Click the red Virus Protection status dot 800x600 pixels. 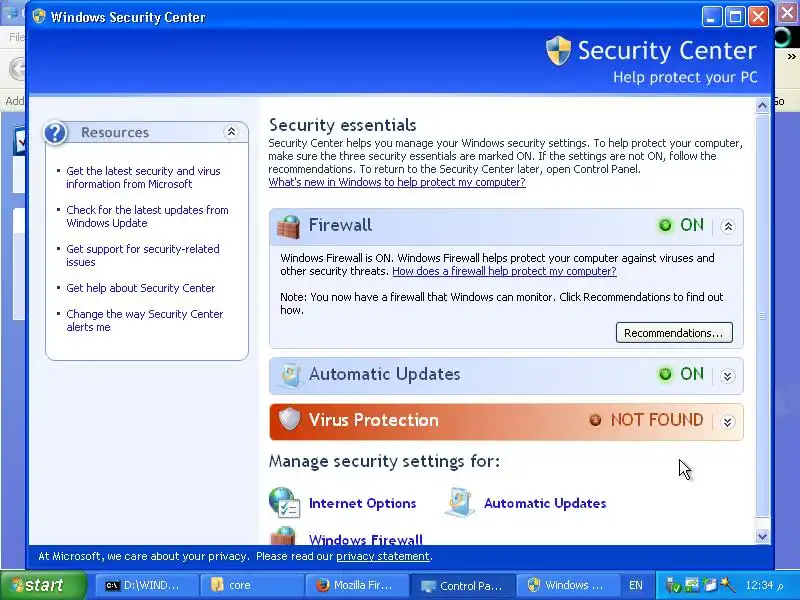click(595, 420)
